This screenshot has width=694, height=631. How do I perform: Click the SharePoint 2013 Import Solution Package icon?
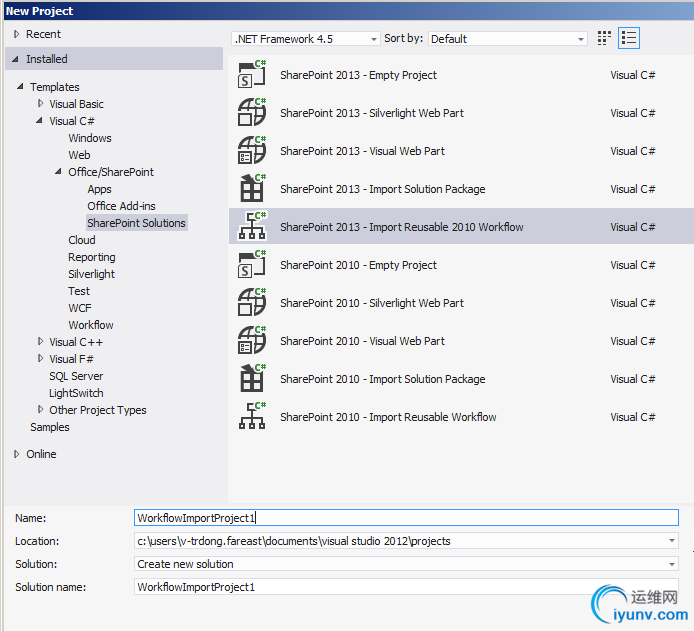(252, 189)
